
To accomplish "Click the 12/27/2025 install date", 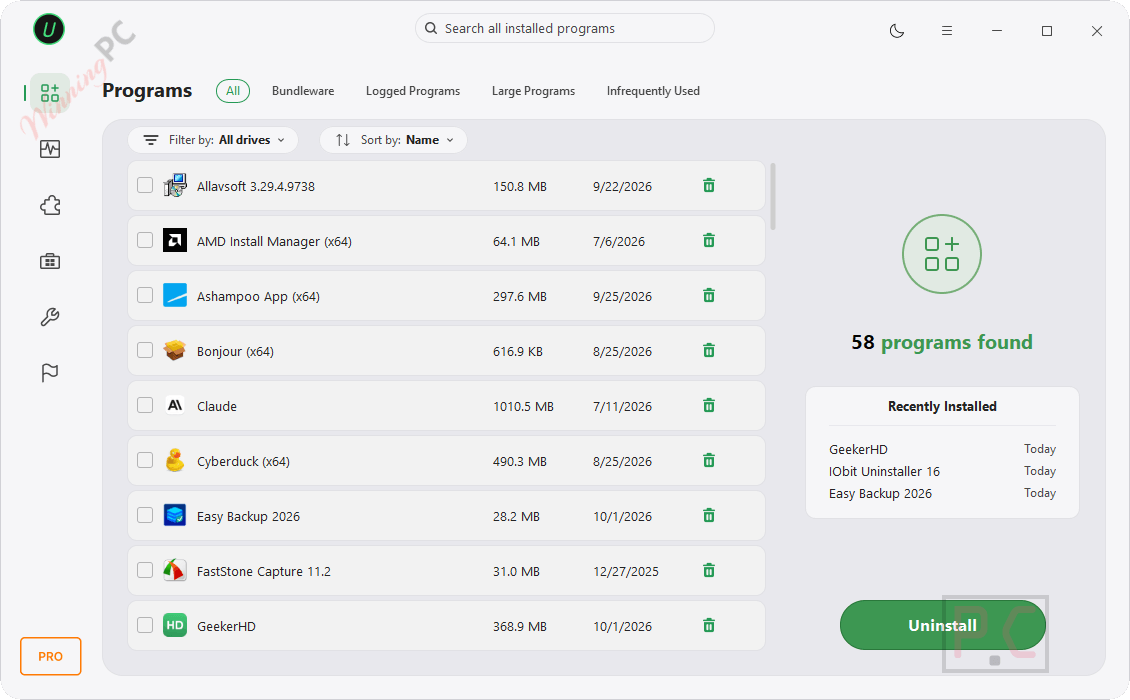I will pos(626,572).
